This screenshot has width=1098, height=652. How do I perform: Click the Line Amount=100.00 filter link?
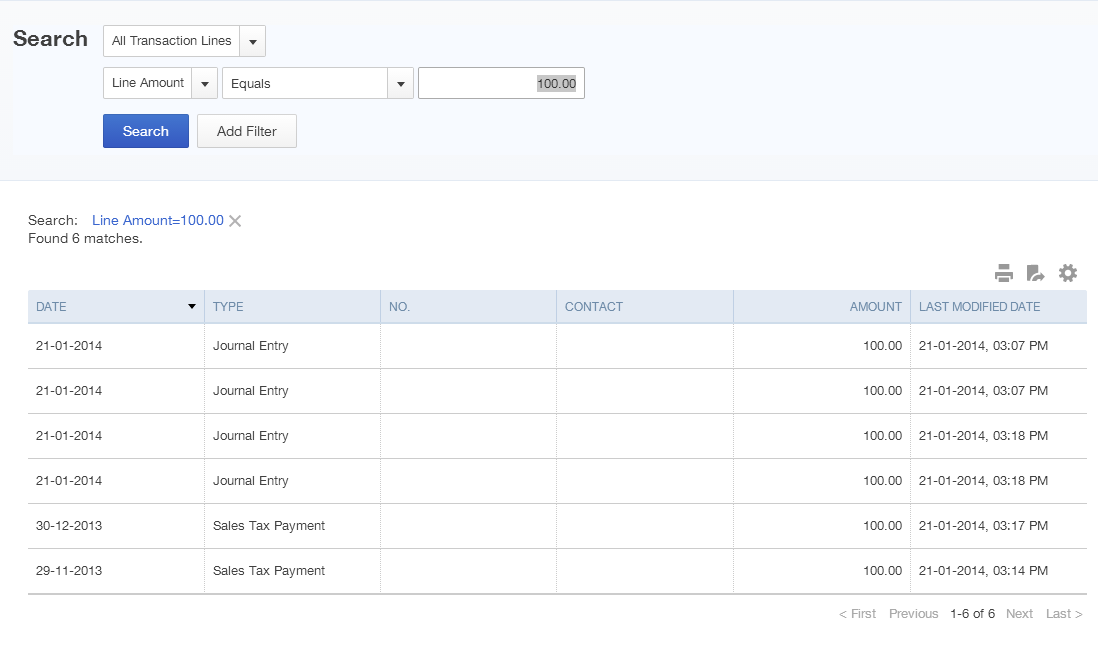(158, 220)
